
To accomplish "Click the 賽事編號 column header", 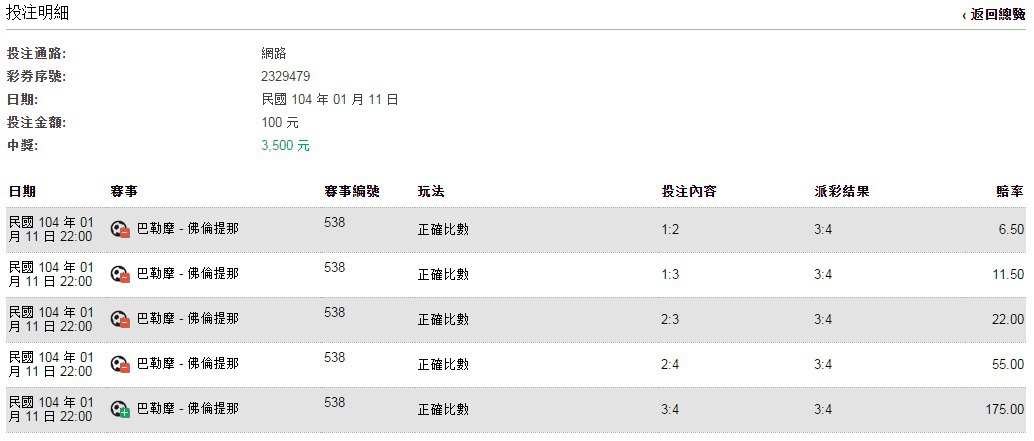I will [x=351, y=191].
